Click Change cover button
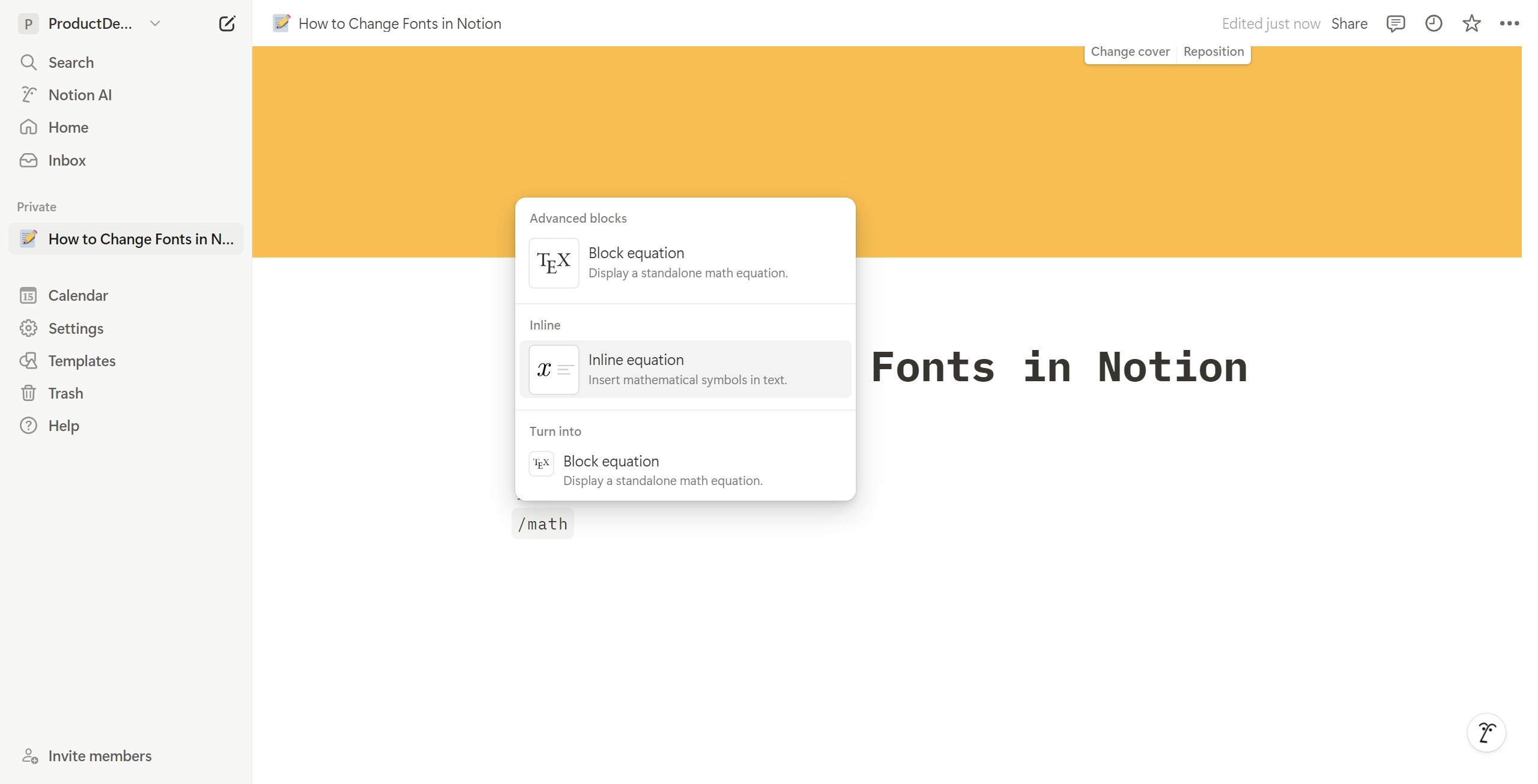This screenshot has height=784, width=1538. (1130, 52)
